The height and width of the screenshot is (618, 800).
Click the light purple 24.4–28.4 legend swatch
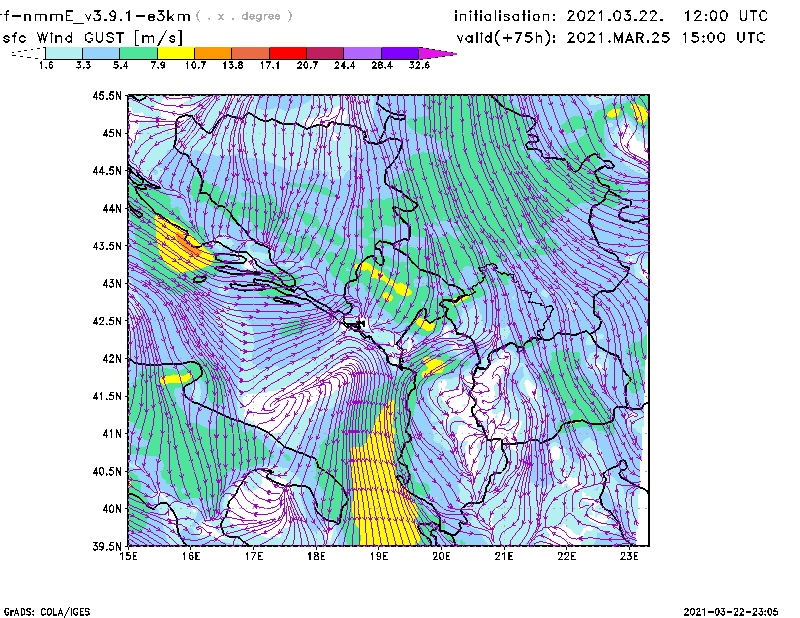point(362,53)
